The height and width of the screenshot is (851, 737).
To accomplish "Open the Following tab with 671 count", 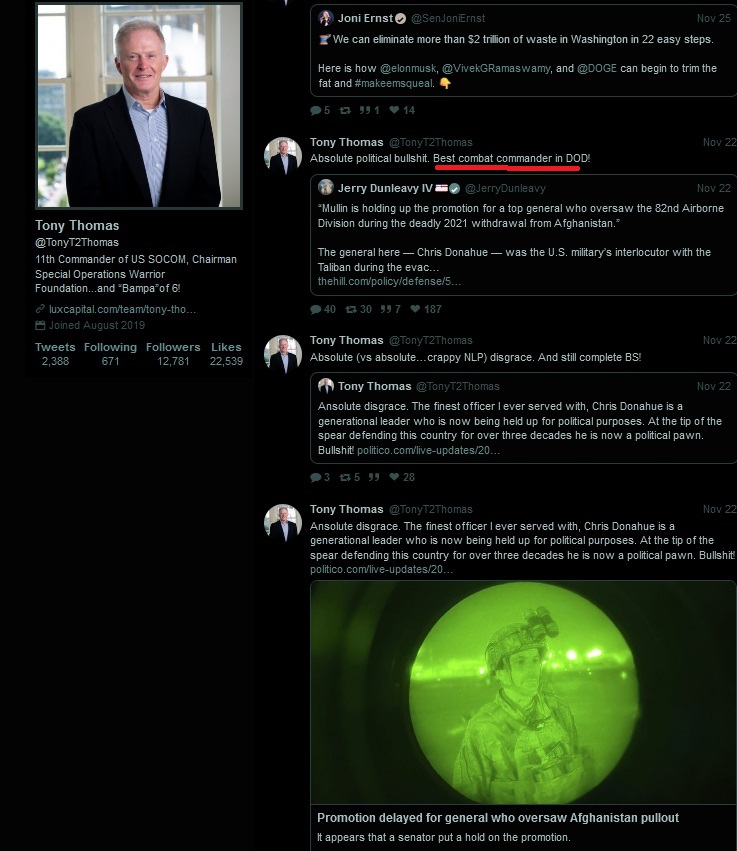I will coord(110,354).
